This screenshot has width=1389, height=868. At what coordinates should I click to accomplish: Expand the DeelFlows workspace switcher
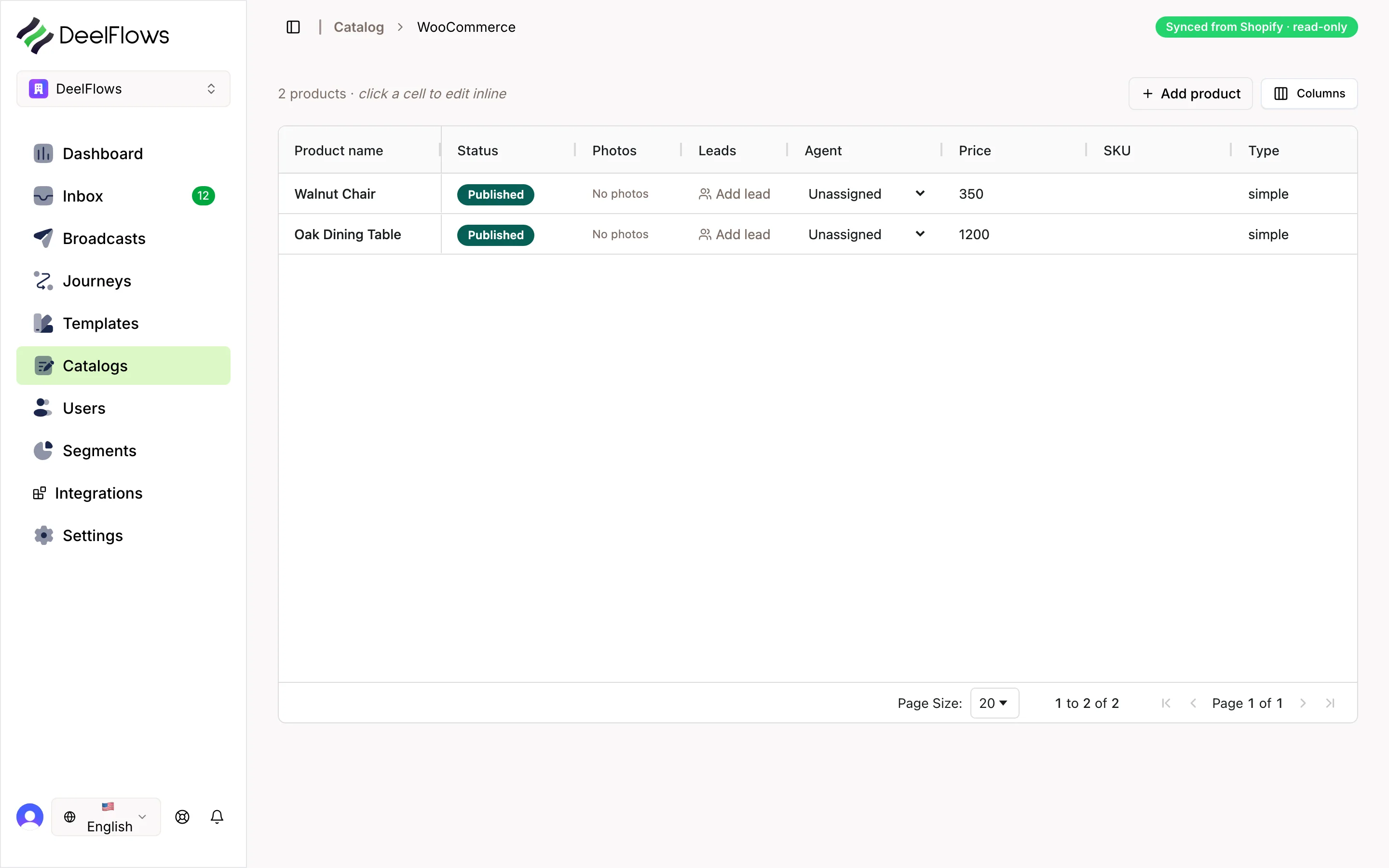pos(123,89)
